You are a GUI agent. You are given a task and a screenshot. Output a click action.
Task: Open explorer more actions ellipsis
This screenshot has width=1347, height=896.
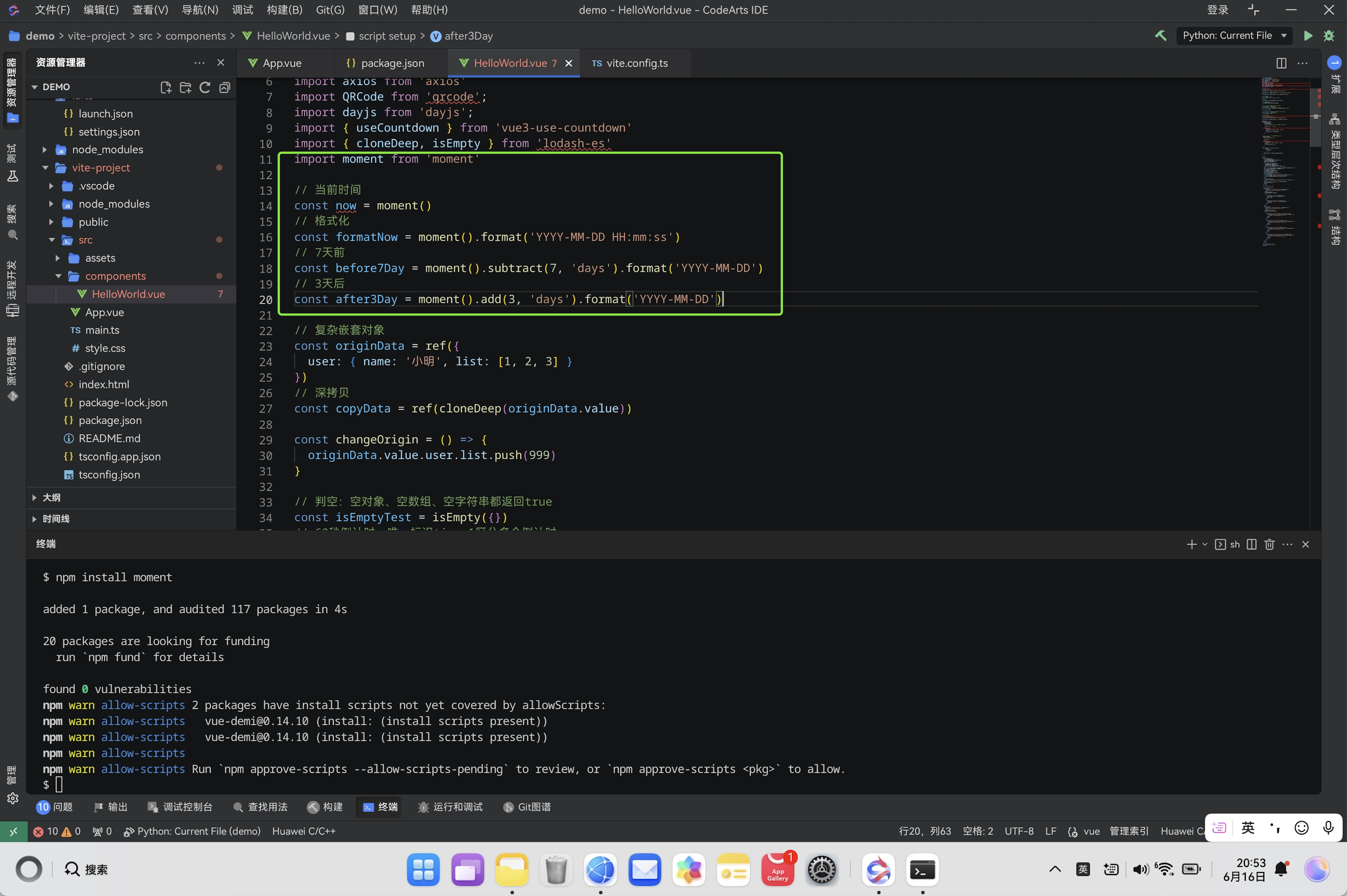pos(199,62)
